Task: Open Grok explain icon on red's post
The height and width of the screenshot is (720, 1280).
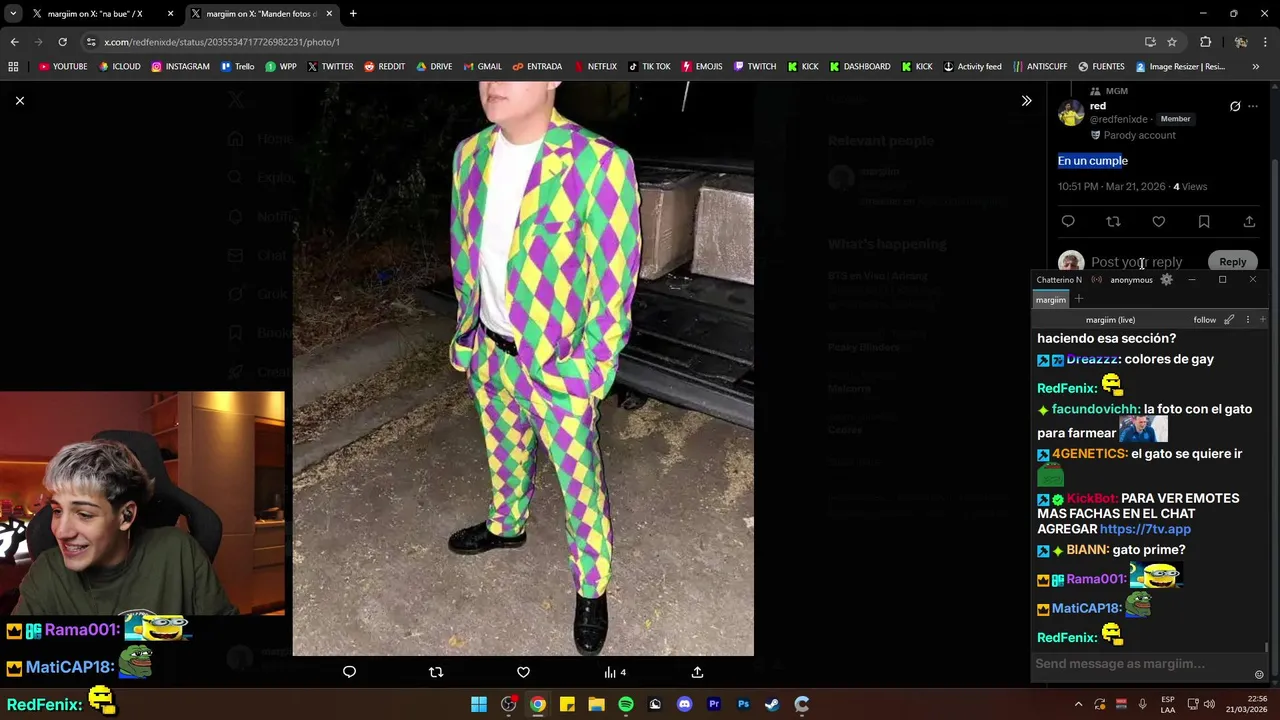Action: pos(1235,106)
